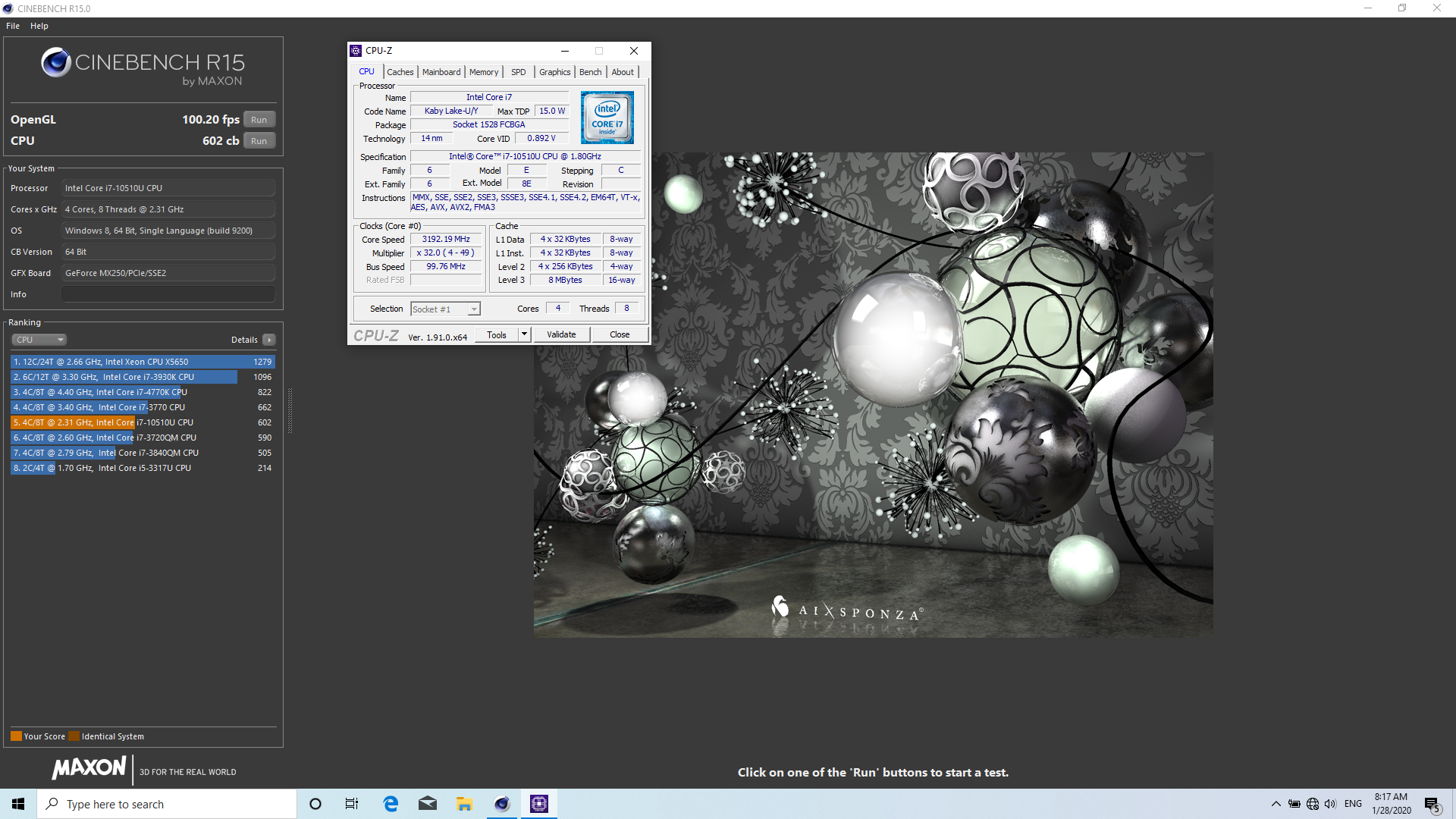Screen dimensions: 1456x819
Task: Click the Info input field
Action: (x=168, y=294)
